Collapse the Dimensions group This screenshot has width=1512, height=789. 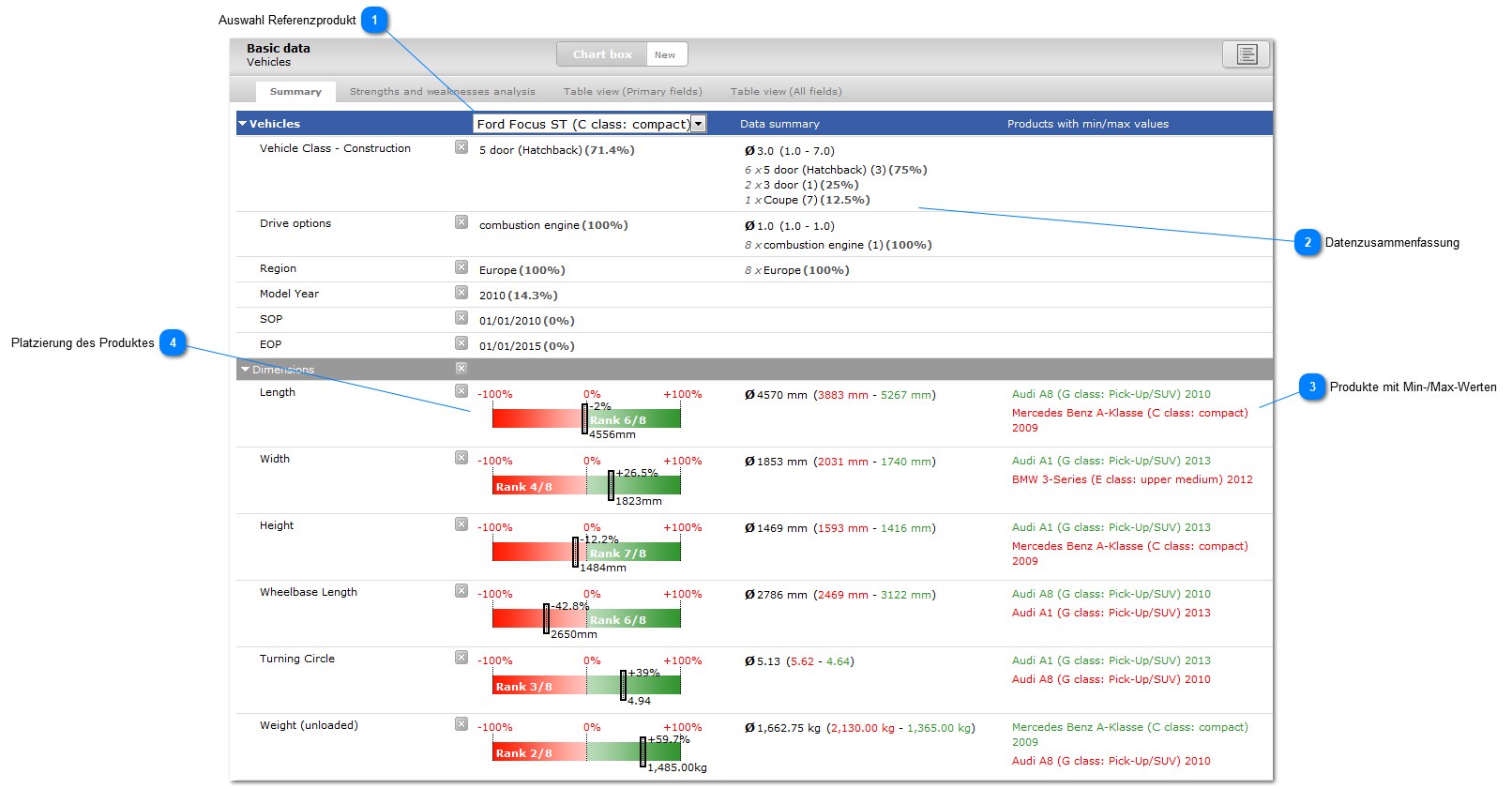[x=246, y=370]
